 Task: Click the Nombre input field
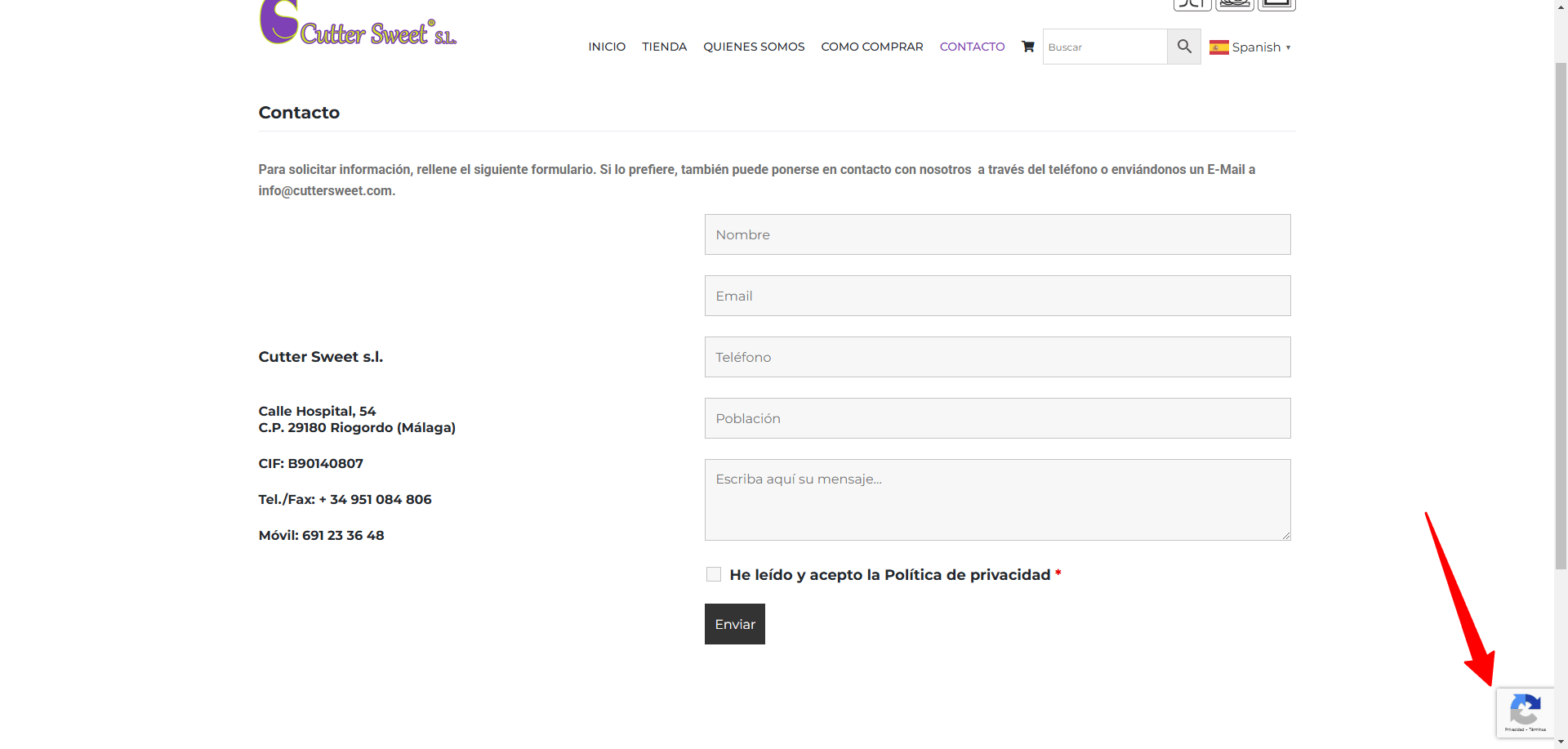pos(997,234)
